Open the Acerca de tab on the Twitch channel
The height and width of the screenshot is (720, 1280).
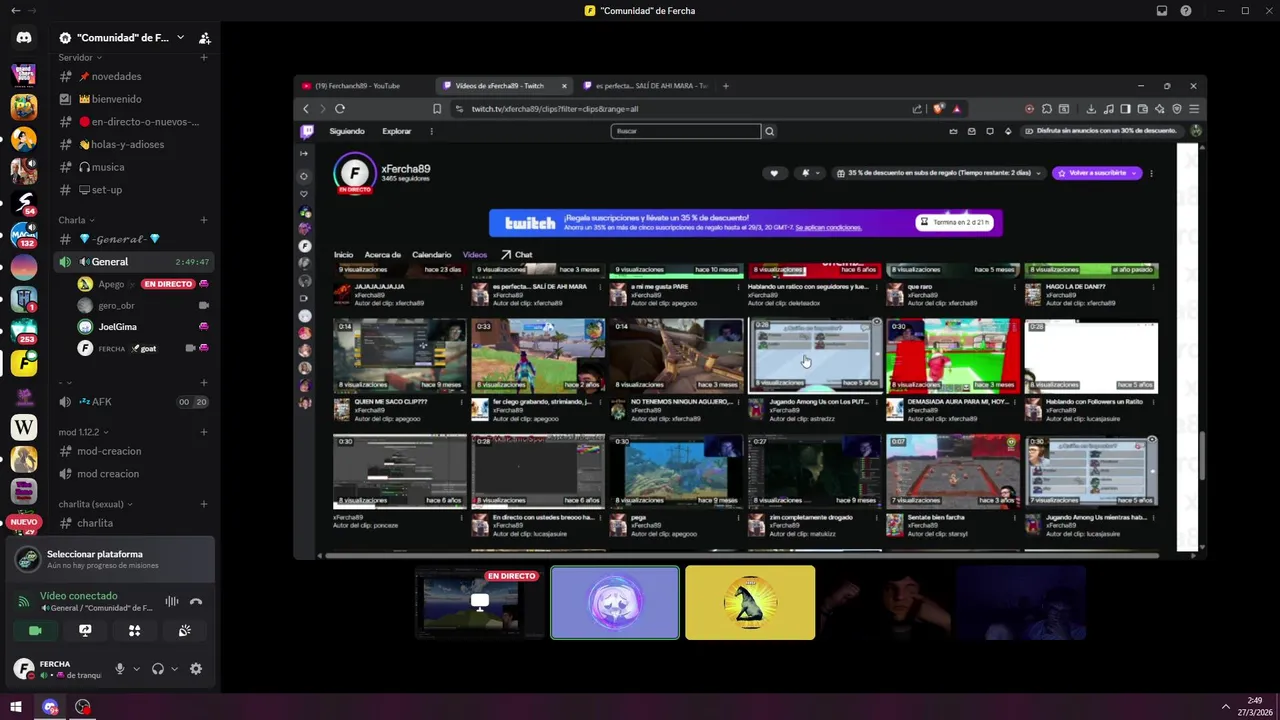click(383, 255)
